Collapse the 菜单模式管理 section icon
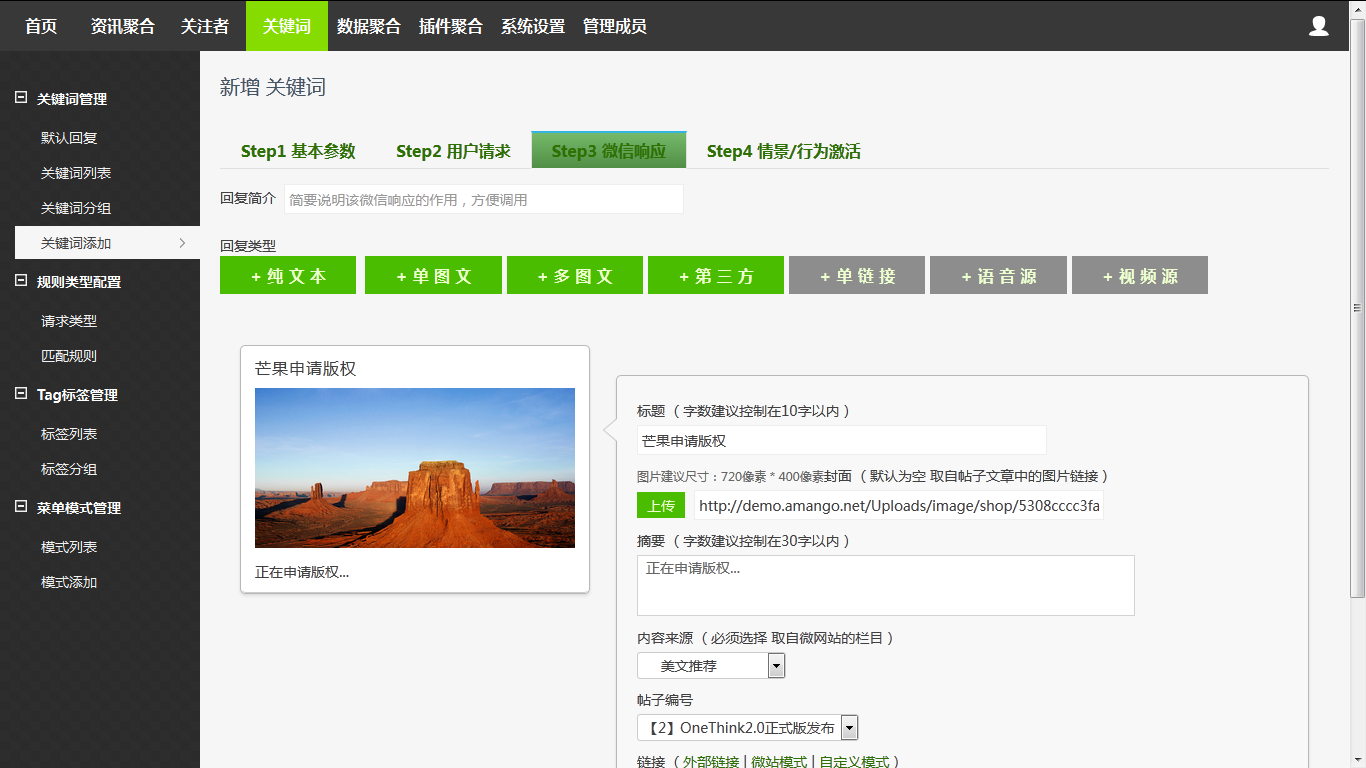 pyautogui.click(x=21, y=507)
